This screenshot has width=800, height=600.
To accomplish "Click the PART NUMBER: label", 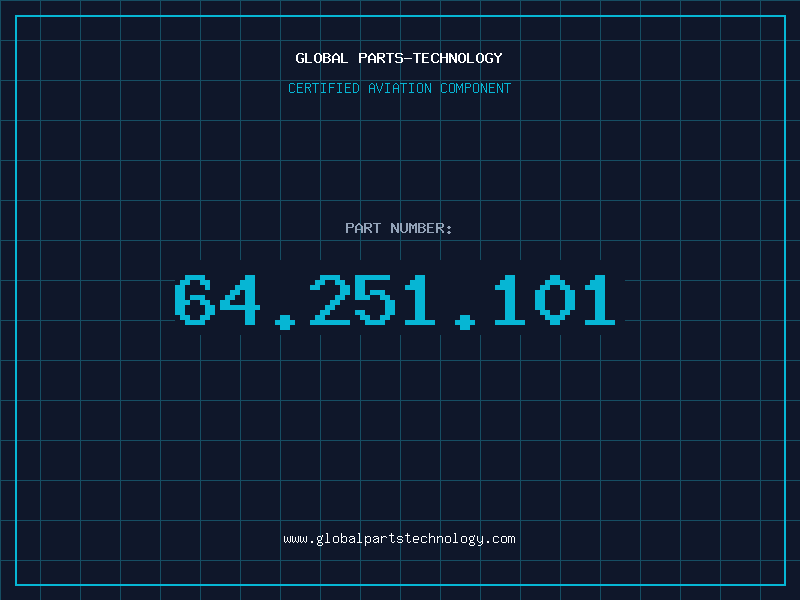I will coord(398,228).
